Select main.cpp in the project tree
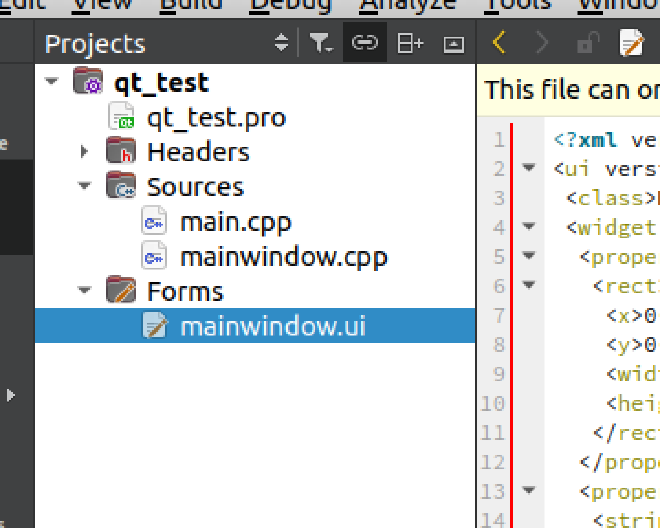Viewport: 660px width, 528px height. point(235,222)
